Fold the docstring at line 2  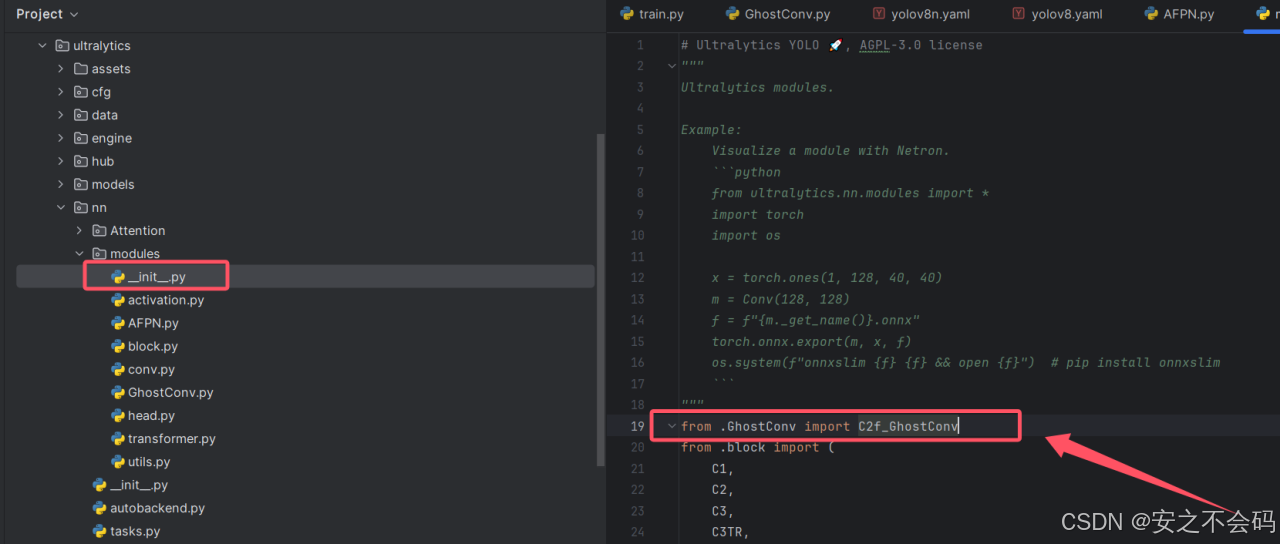[672, 66]
